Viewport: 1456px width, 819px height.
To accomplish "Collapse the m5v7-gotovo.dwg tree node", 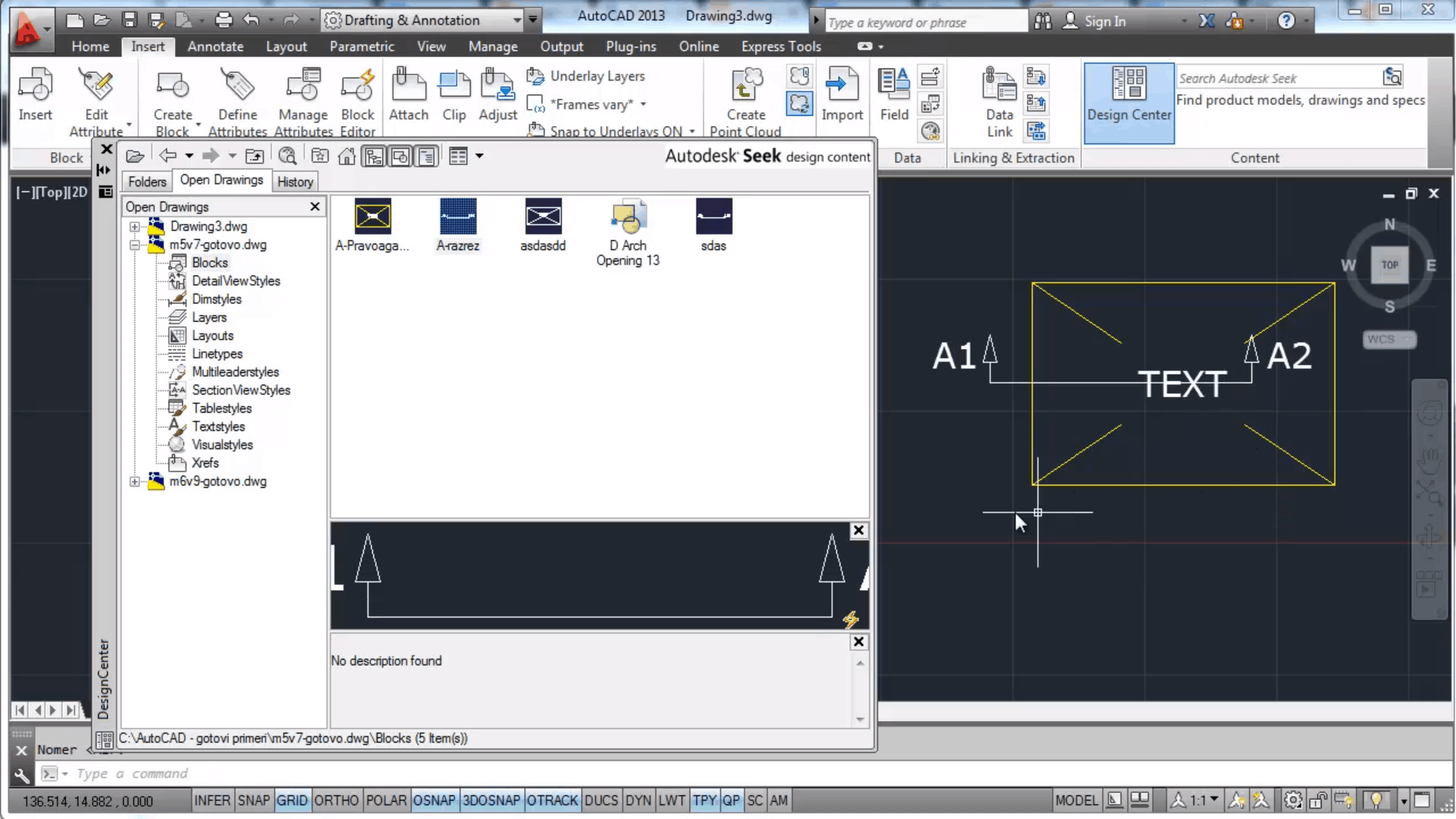I will (134, 245).
